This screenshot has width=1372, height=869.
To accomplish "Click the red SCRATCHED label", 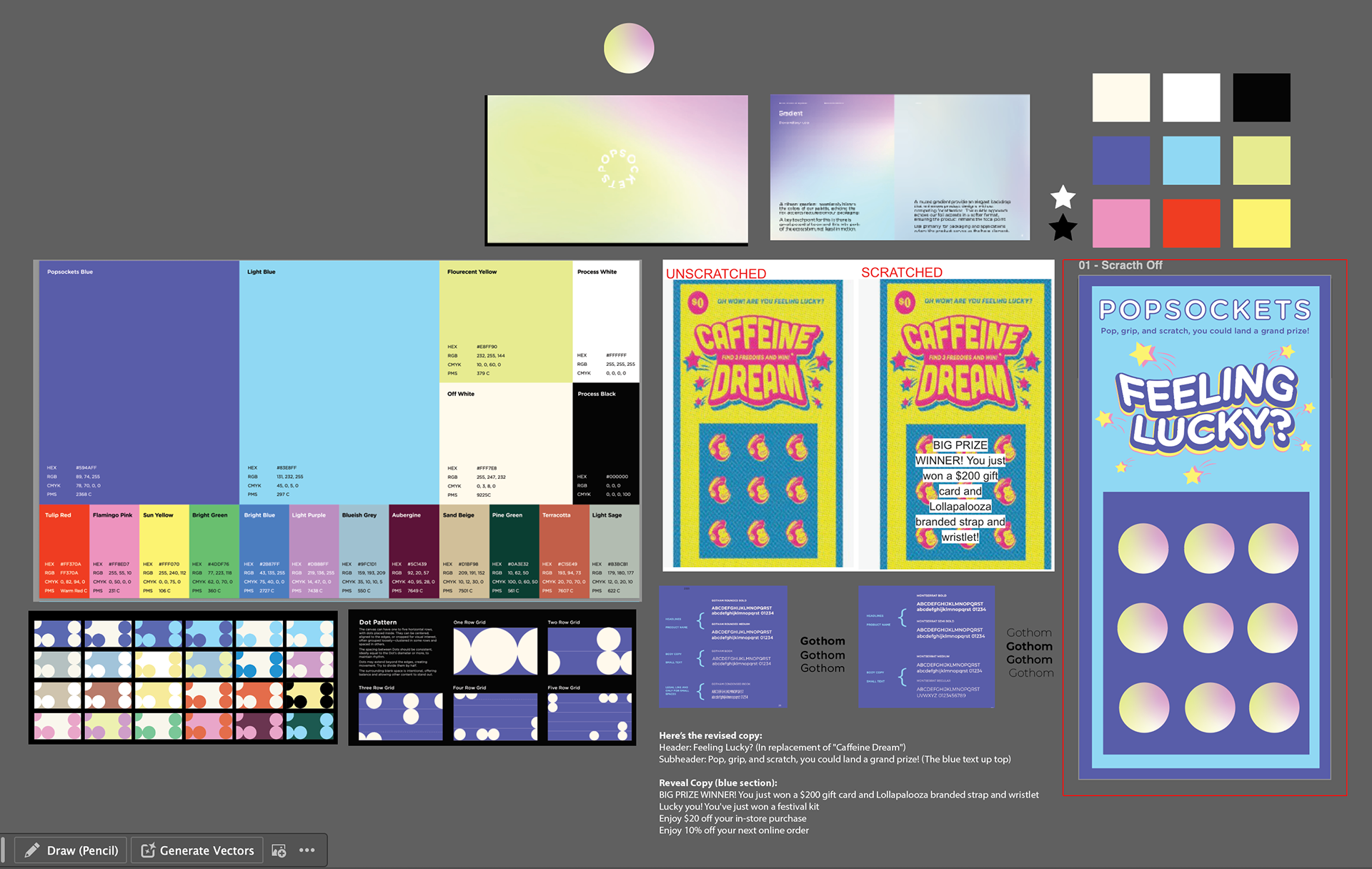I will [902, 272].
